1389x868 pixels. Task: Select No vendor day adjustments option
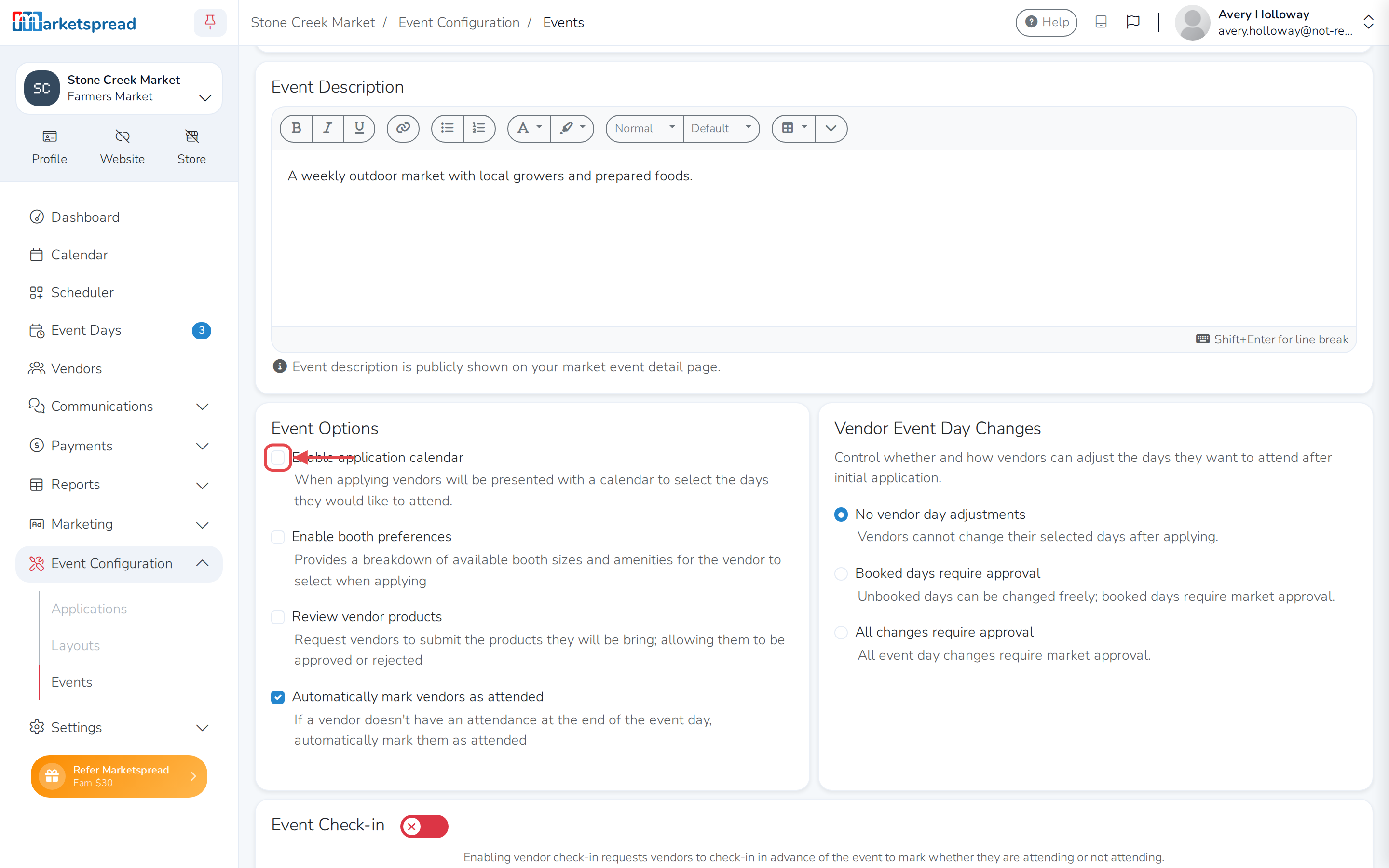(x=841, y=515)
